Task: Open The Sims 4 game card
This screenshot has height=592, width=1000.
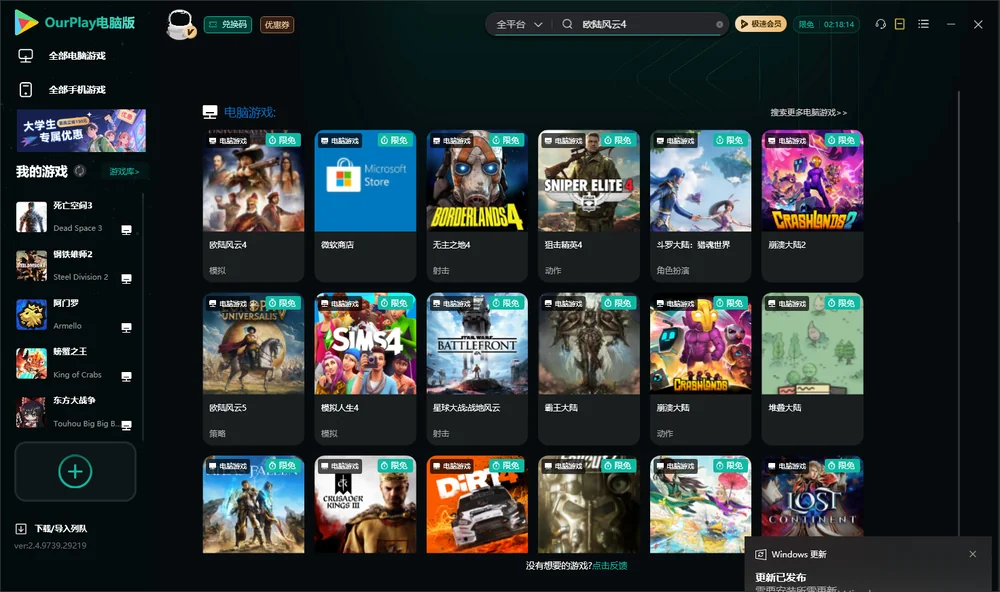Action: (x=365, y=369)
